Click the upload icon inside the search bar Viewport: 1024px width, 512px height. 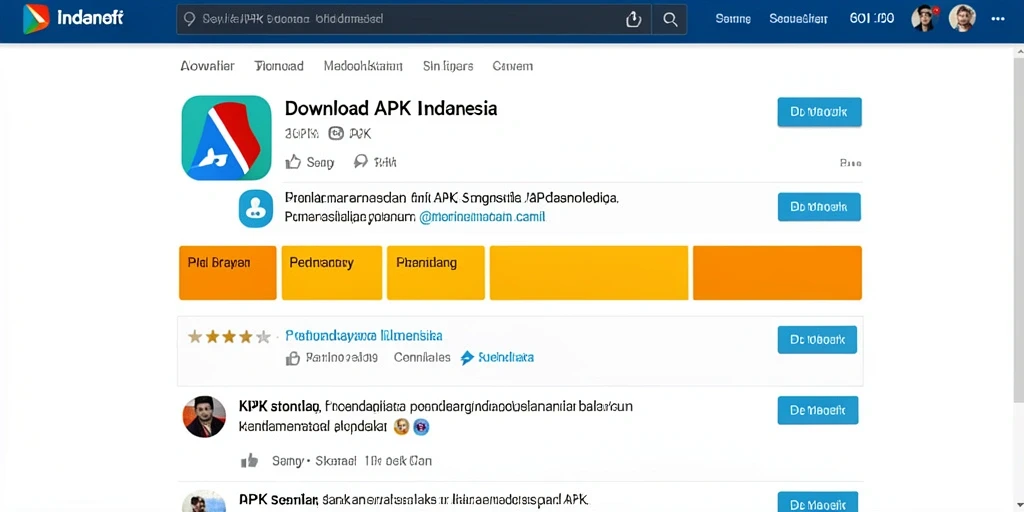(633, 20)
